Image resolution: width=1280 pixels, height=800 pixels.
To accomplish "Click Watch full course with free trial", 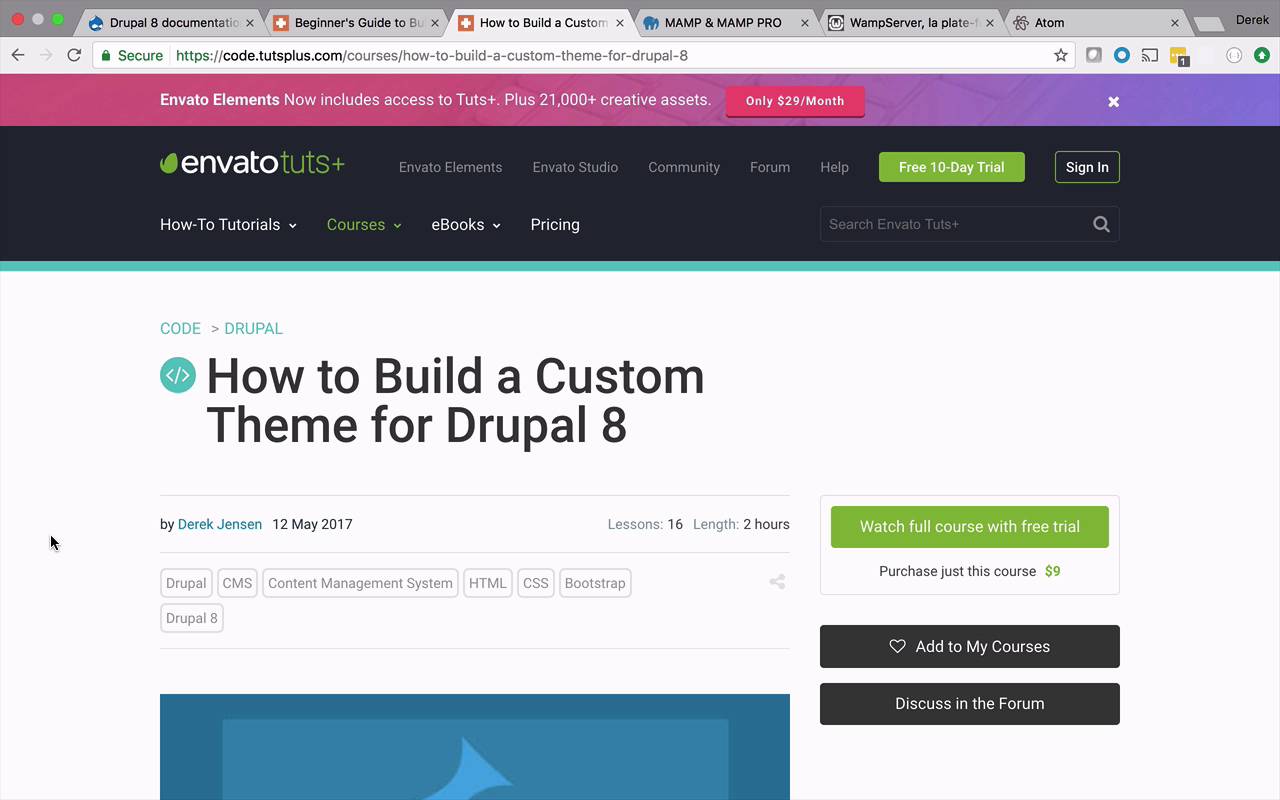I will (x=970, y=526).
